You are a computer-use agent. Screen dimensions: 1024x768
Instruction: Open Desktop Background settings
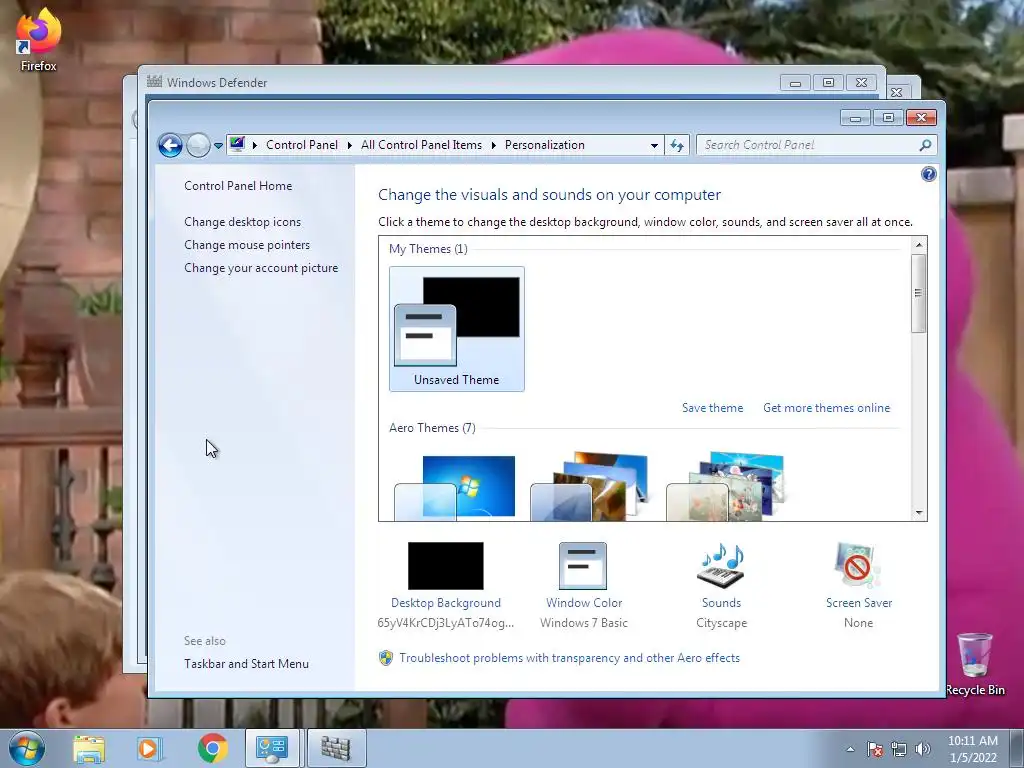point(446,585)
